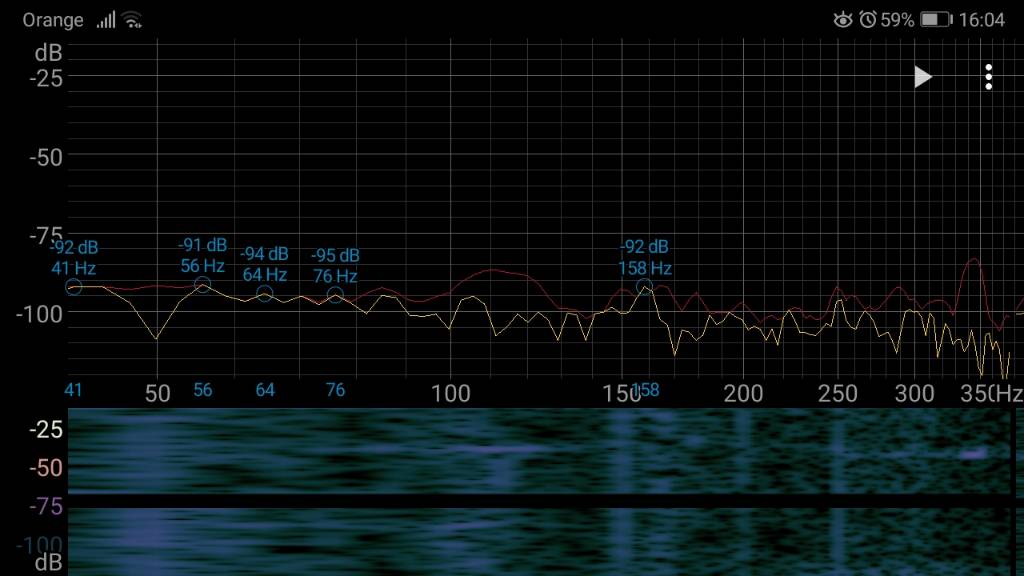Screen dimensions: 1024x576
Task: Tap the 100 frequency axis label
Action: 451,394
